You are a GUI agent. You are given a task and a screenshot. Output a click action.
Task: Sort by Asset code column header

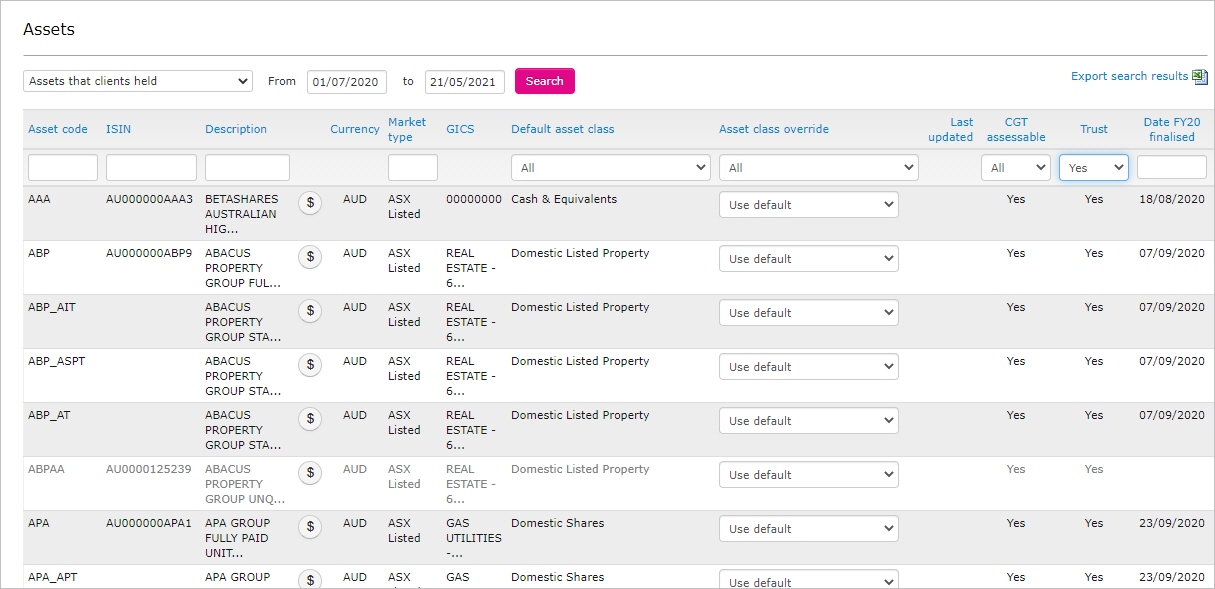coord(58,129)
